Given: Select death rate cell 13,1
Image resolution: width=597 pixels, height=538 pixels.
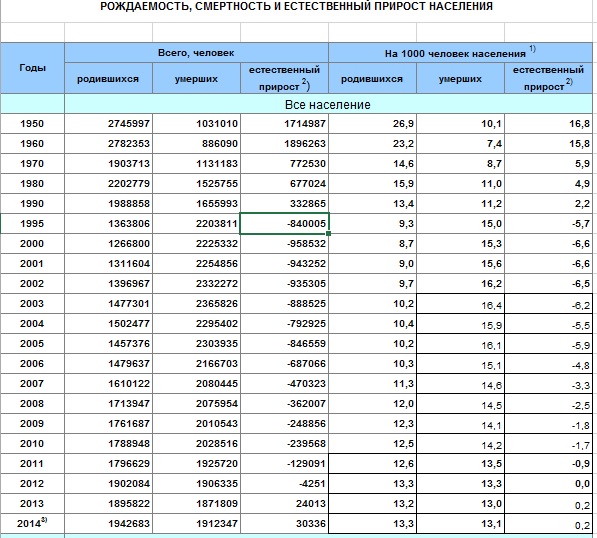Looking at the screenshot, I should (x=460, y=523).
